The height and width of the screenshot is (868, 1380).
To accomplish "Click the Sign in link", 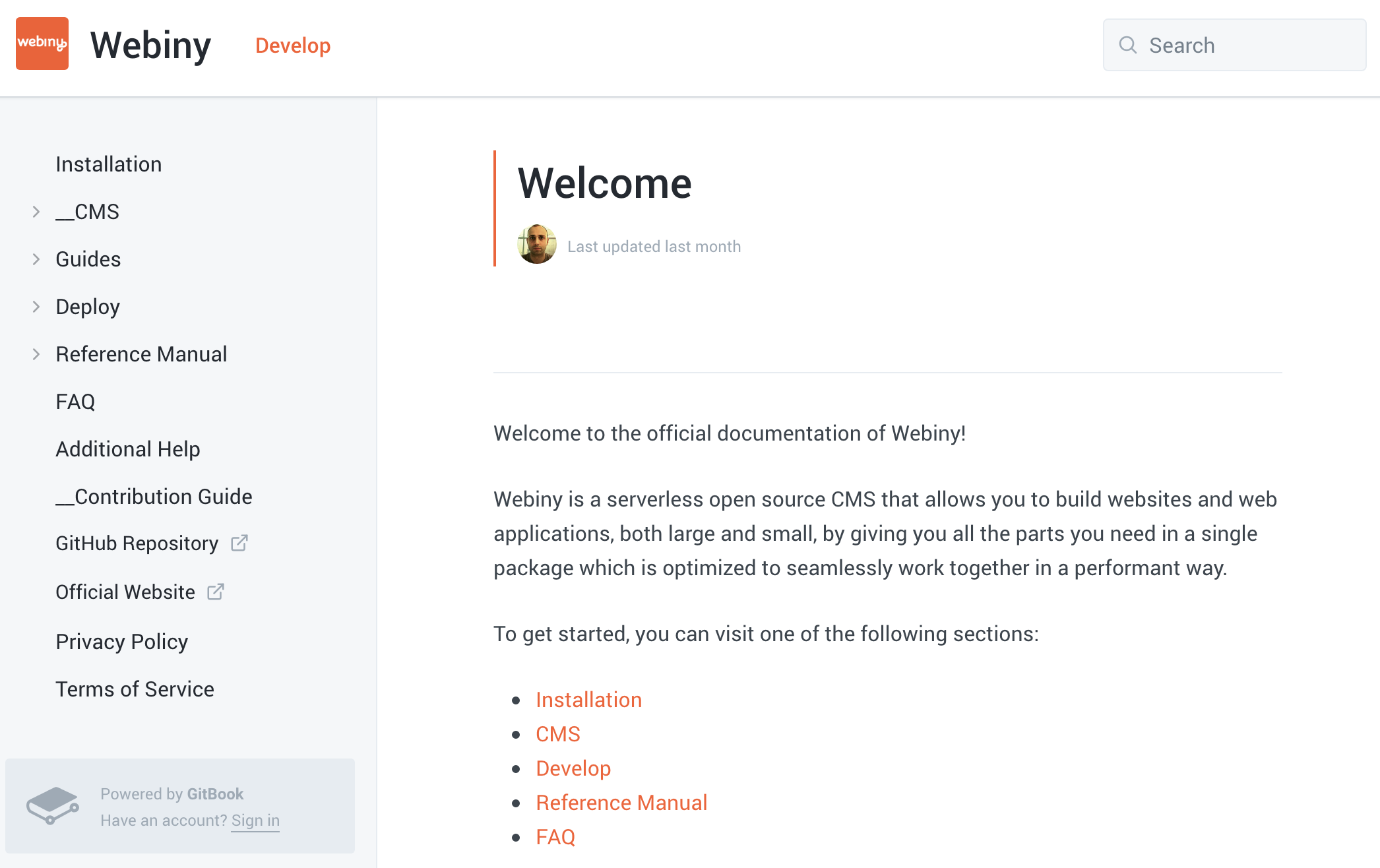I will coord(255,820).
